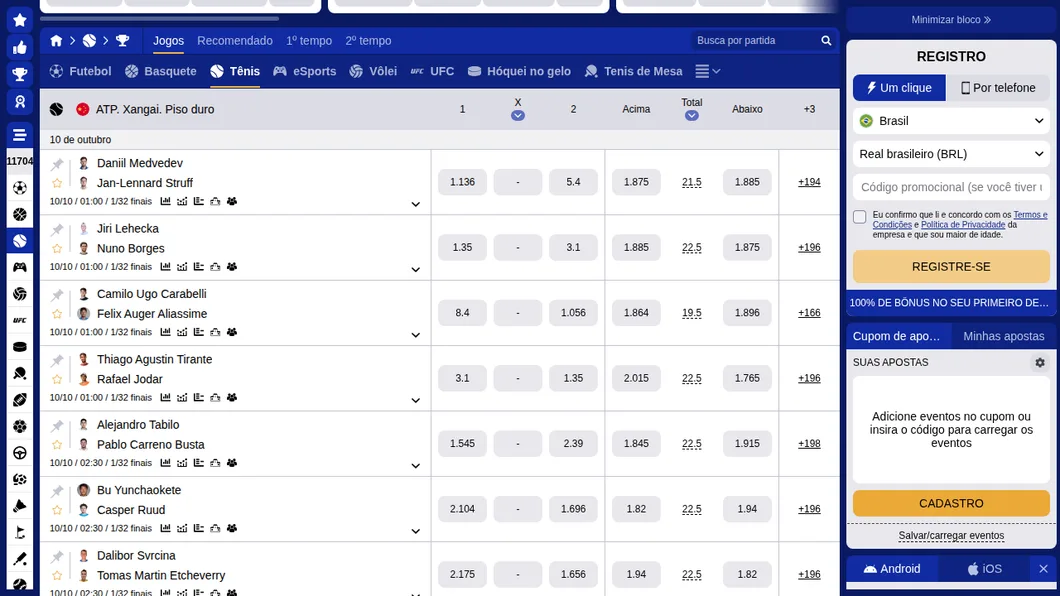Click the trophy icon in the breadcrumb
Image resolution: width=1060 pixels, height=596 pixels.
tap(122, 41)
